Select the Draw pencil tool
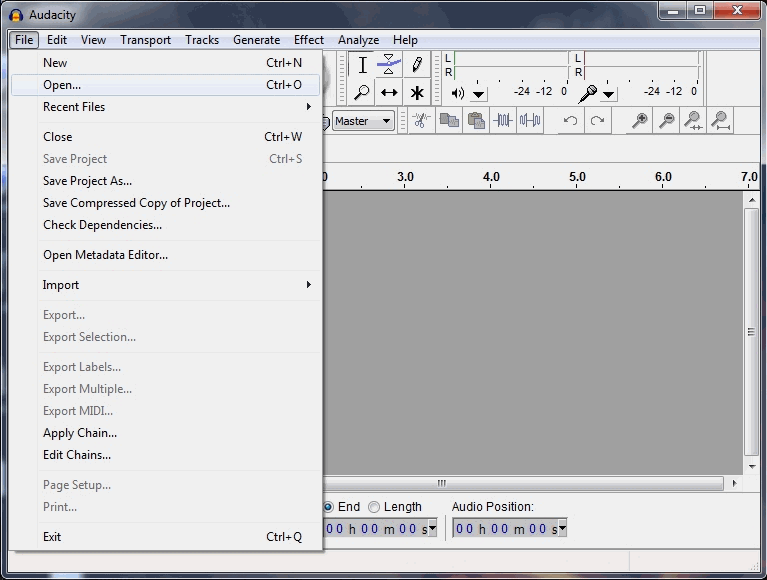Viewport: 767px width, 580px height. coord(417,65)
